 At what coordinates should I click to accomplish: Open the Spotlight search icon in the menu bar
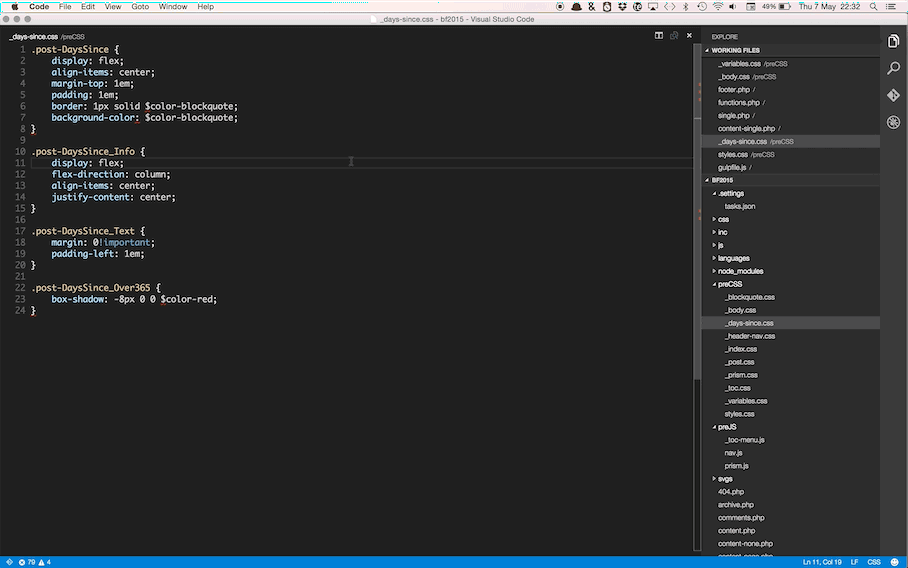click(x=873, y=6)
